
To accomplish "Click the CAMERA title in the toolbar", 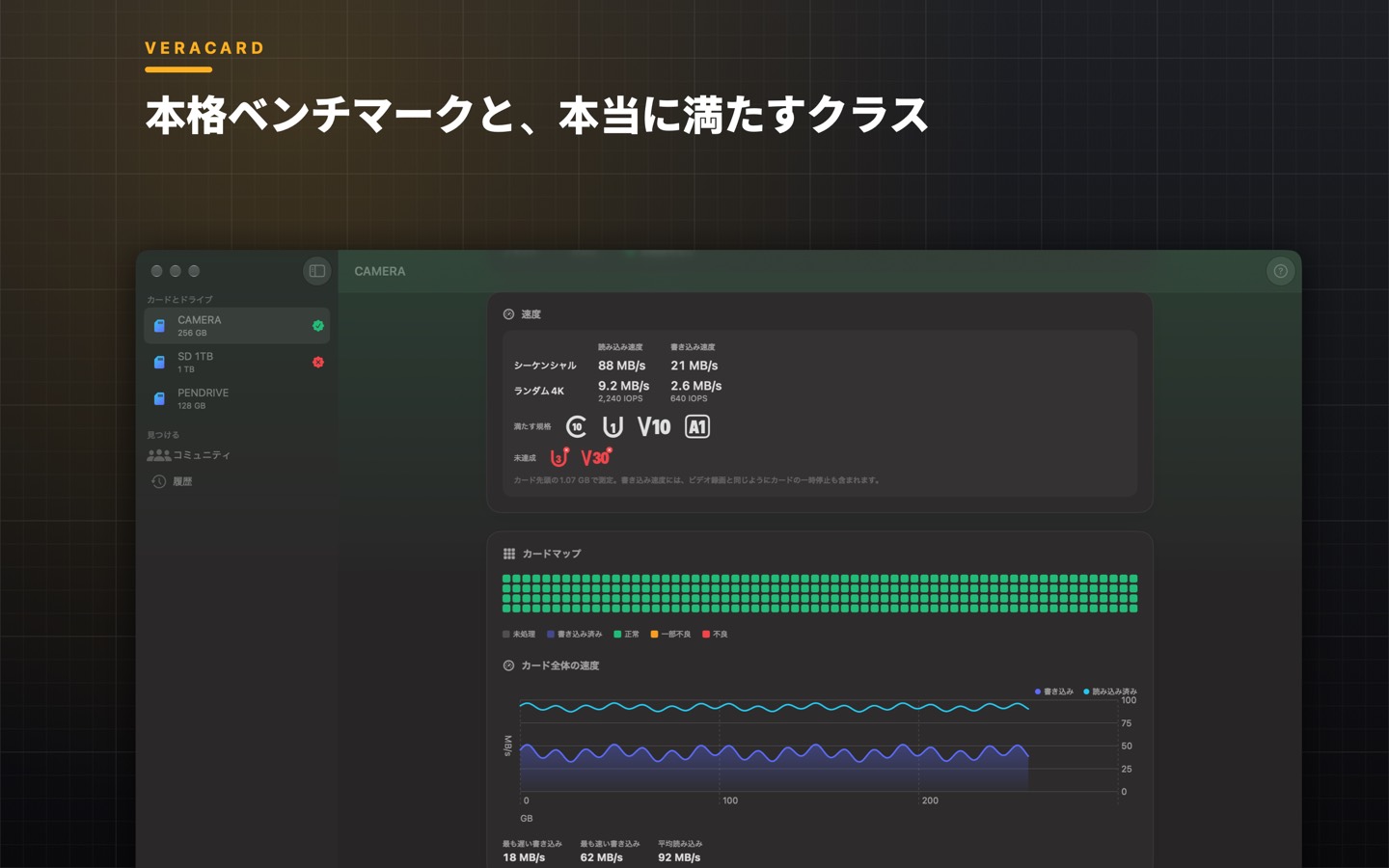I will [380, 271].
